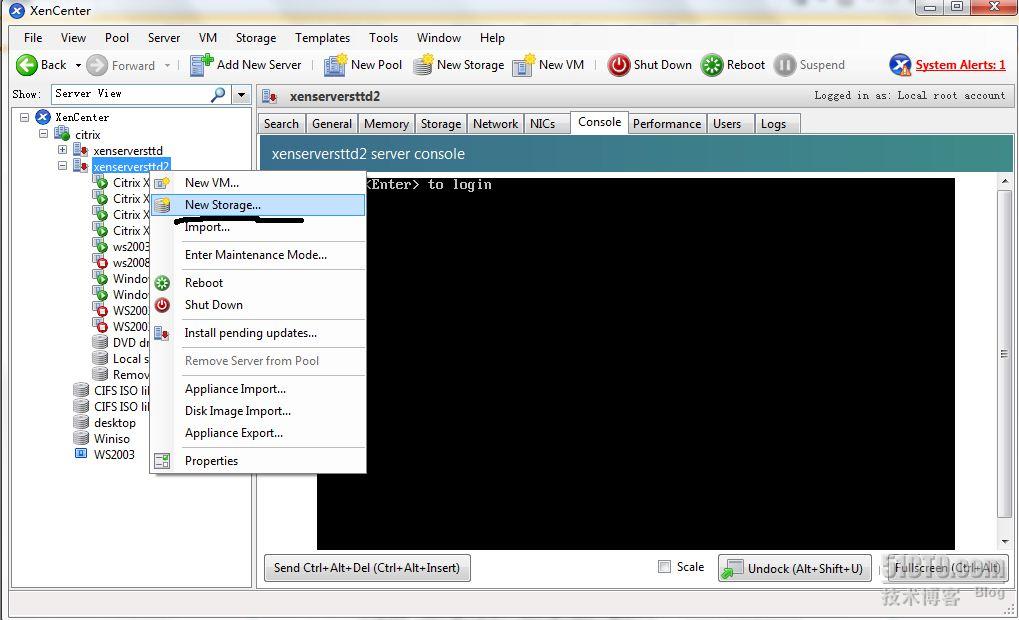Click the console scrollbar down arrow
The height and width of the screenshot is (620, 1019).
pos(1005,541)
